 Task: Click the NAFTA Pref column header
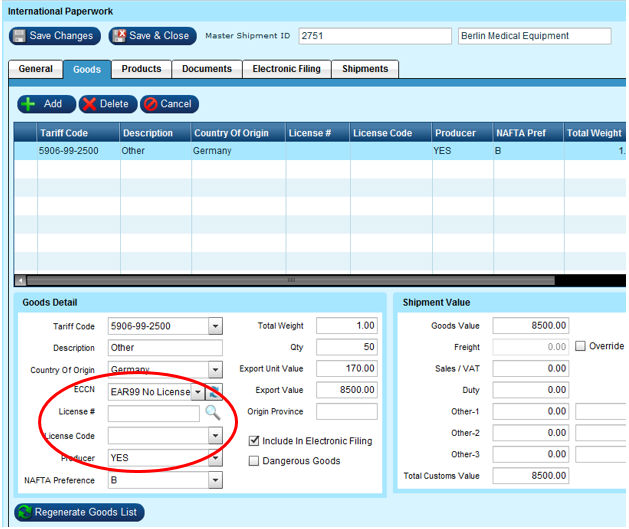(x=528, y=133)
